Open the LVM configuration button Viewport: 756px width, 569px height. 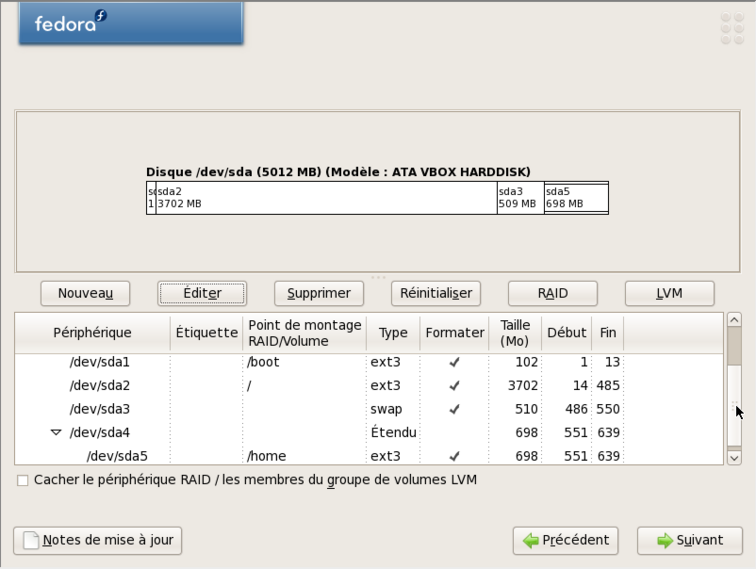(x=669, y=293)
